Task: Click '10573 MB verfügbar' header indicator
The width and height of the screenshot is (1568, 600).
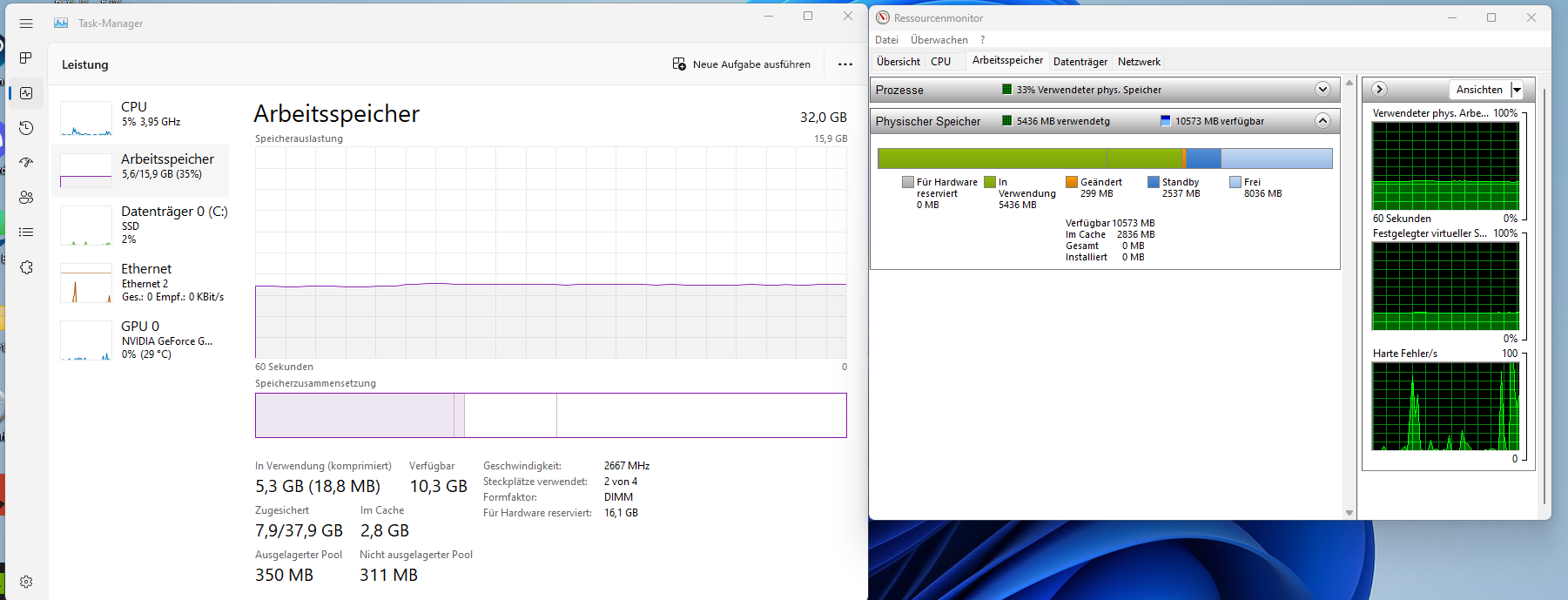Action: [x=1213, y=121]
